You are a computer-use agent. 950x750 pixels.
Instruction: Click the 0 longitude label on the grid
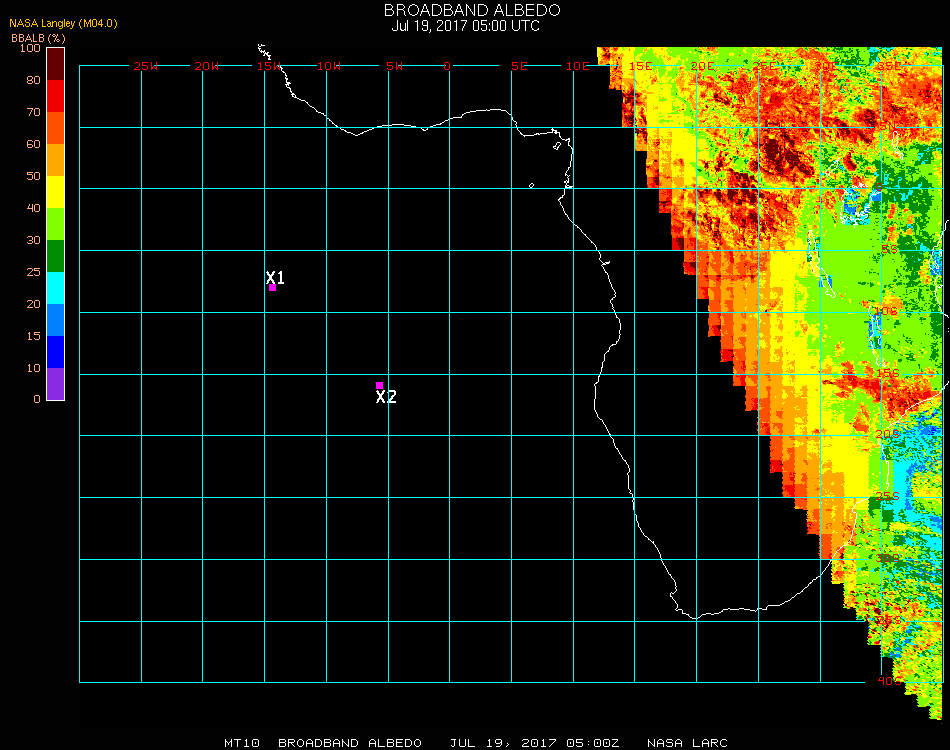click(447, 66)
